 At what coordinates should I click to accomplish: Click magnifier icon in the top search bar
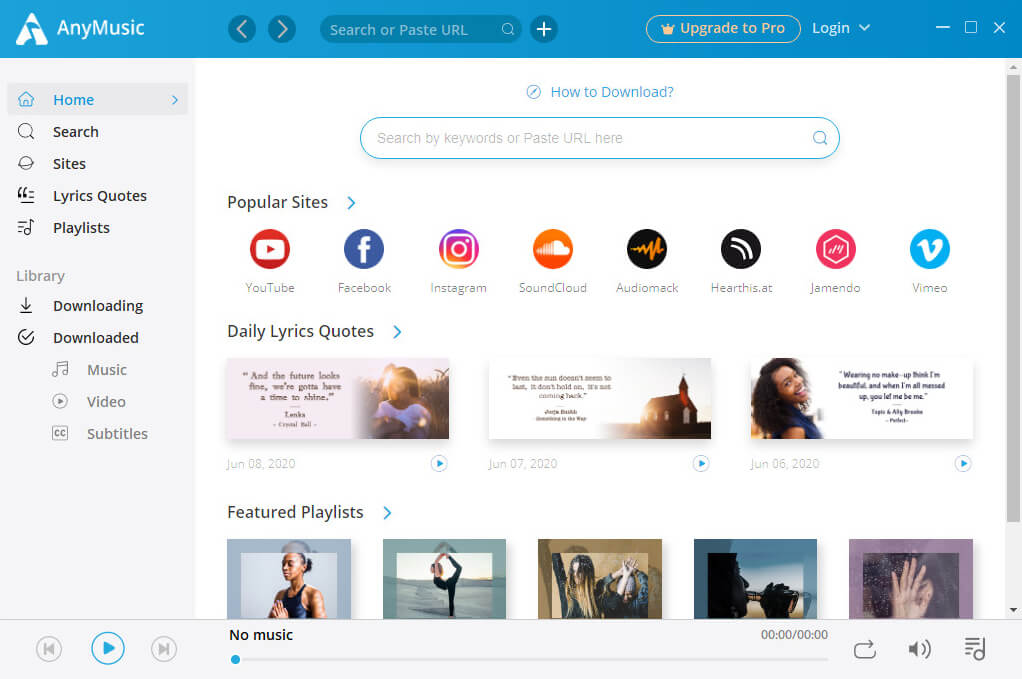508,29
